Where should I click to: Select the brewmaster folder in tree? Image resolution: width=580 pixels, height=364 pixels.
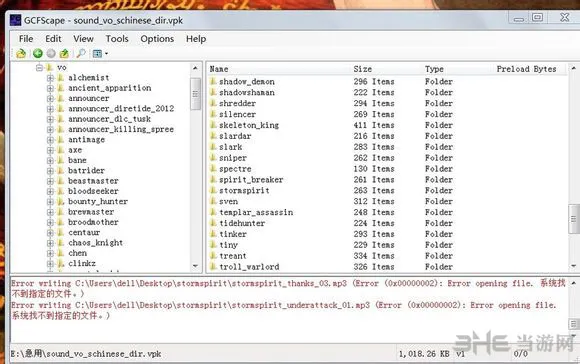coord(91,212)
